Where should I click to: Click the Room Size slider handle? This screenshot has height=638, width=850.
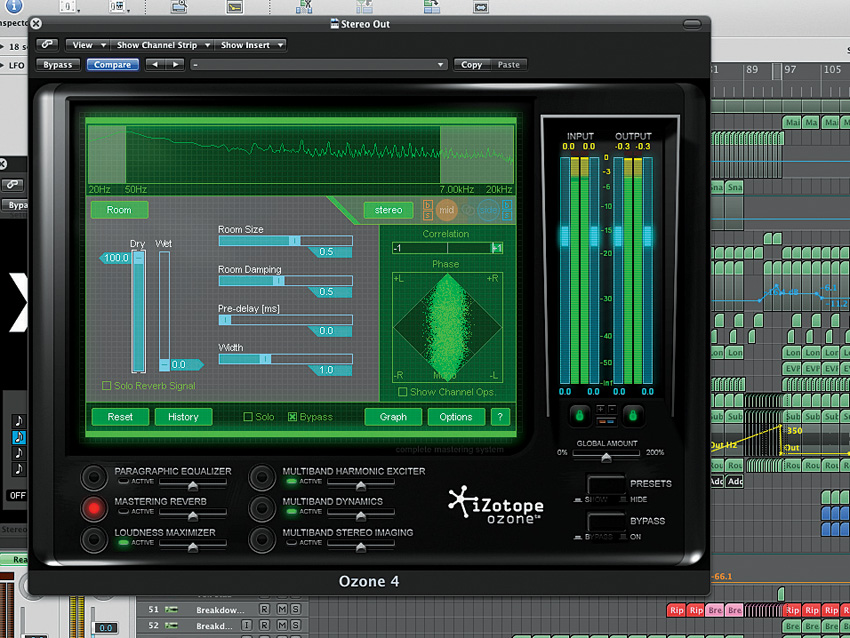(294, 241)
